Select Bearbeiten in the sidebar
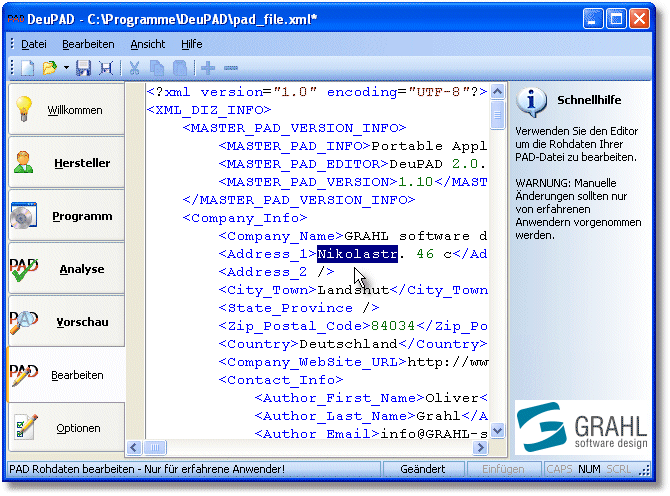 [66, 375]
